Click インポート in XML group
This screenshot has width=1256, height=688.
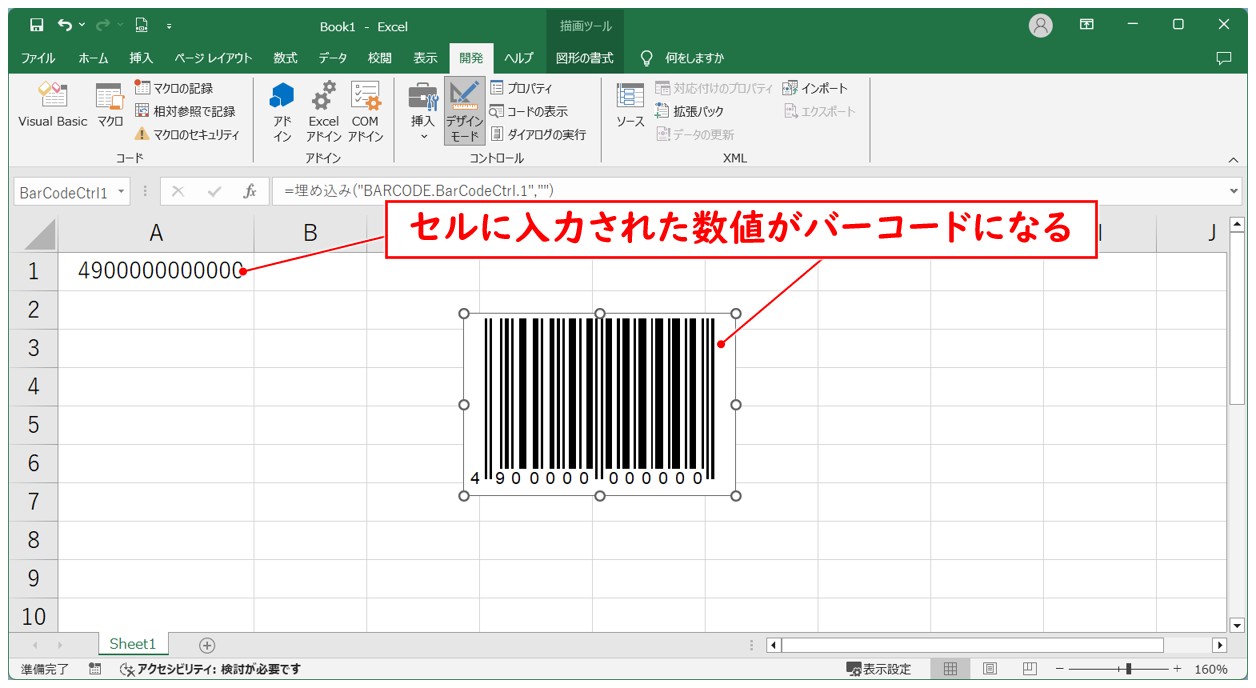click(x=815, y=88)
